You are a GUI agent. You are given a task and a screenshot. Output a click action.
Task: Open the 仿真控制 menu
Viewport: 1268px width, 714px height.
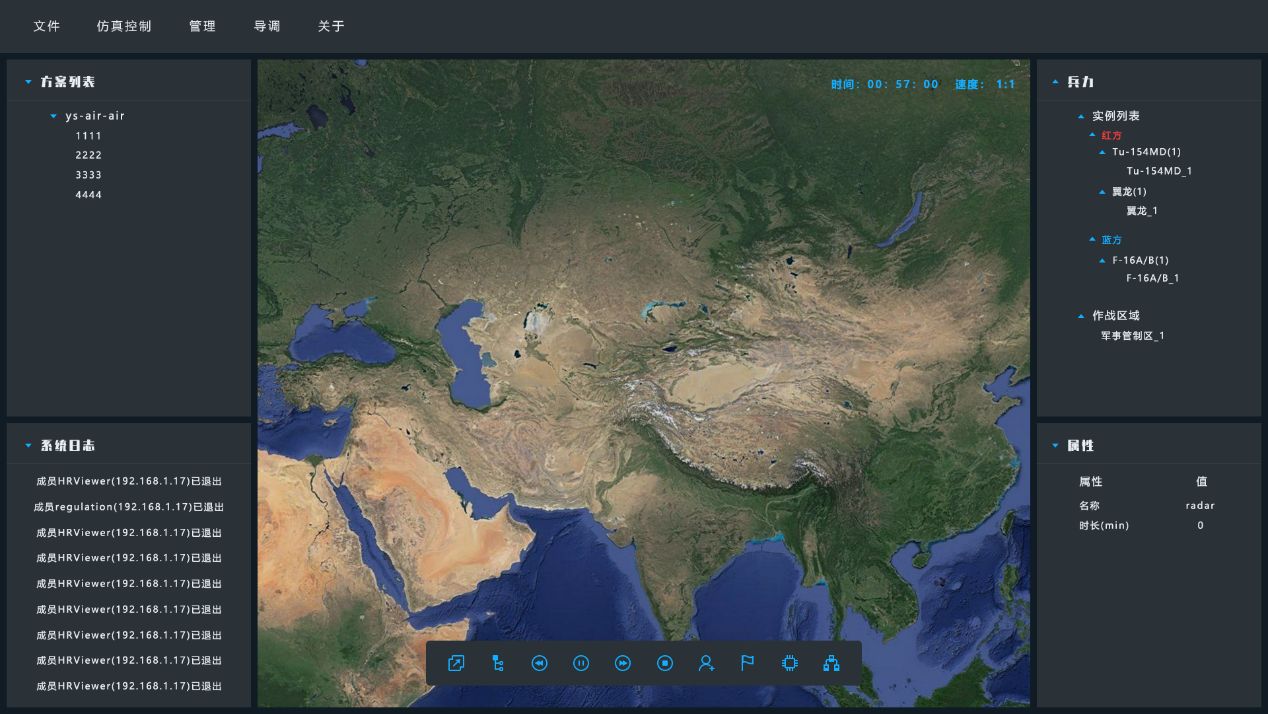pyautogui.click(x=124, y=26)
